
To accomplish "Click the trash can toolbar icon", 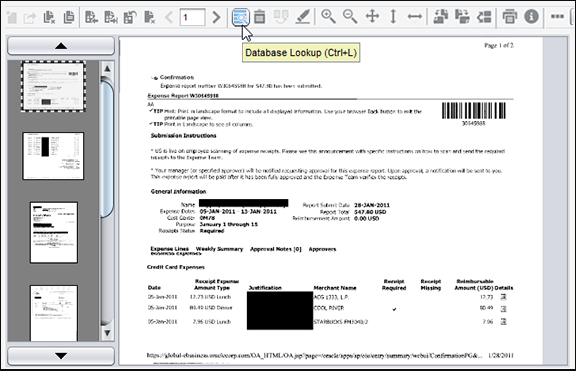I will pyautogui.click(x=260, y=17).
